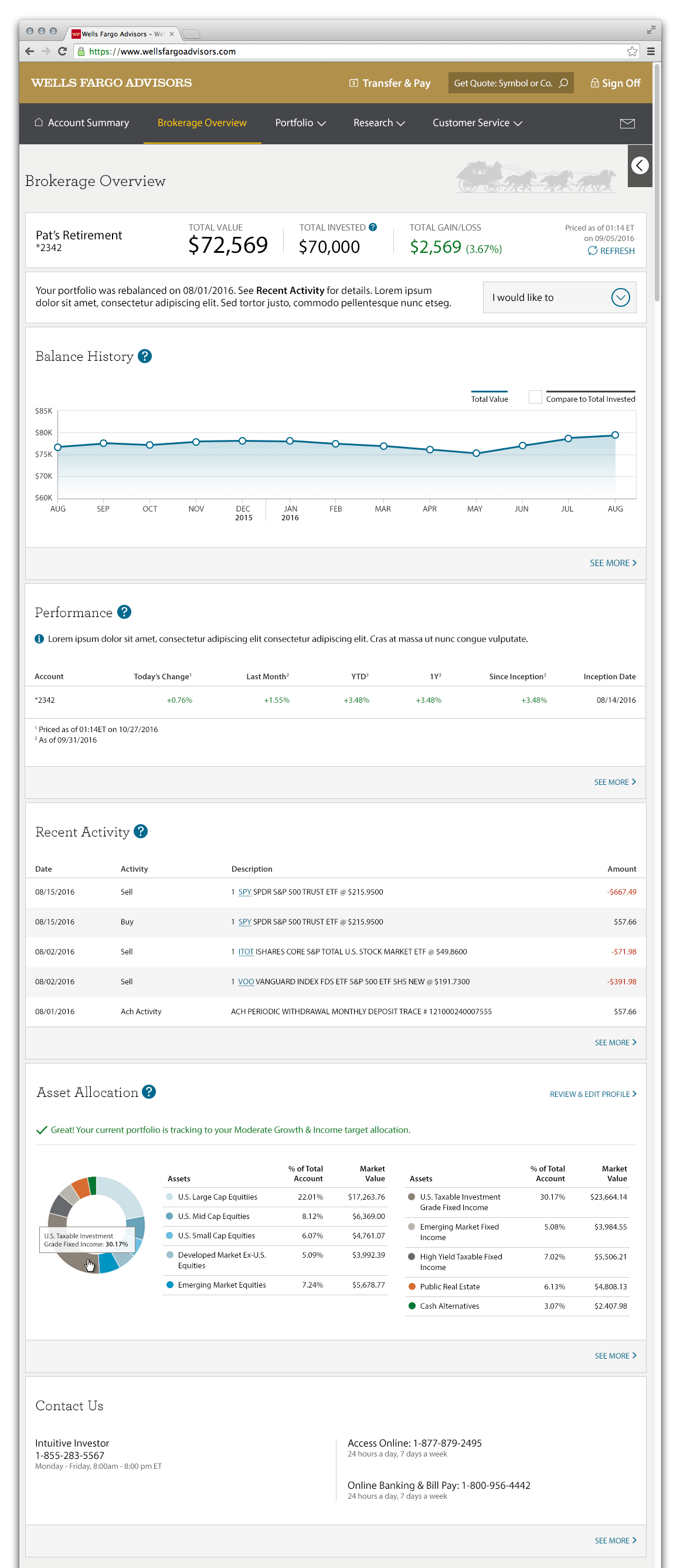The width and height of the screenshot is (680, 1568).
Task: Click the U.S. Mid Cap Equities color dot
Action: pos(169,1217)
